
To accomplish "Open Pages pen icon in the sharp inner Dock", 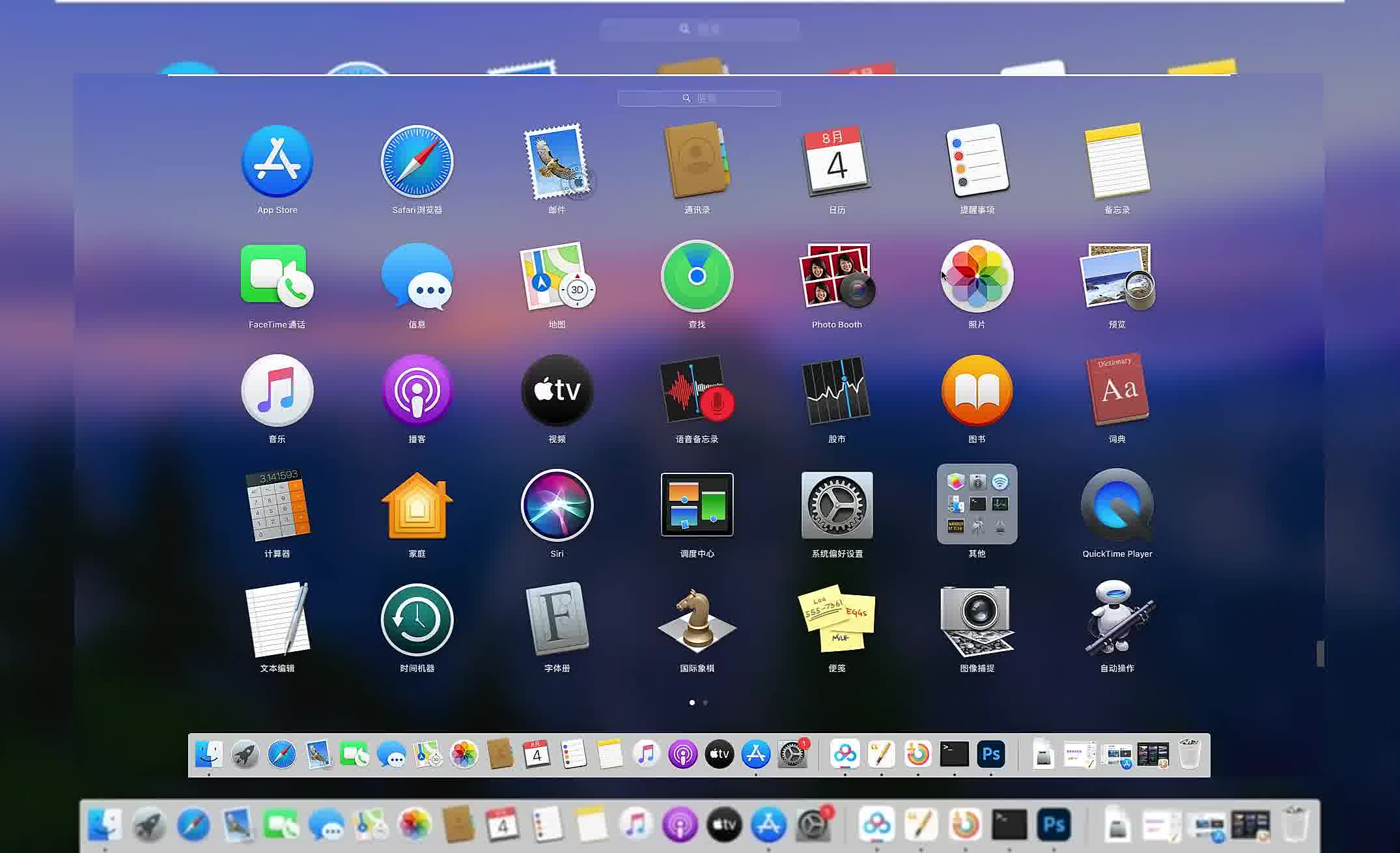I will point(881,754).
